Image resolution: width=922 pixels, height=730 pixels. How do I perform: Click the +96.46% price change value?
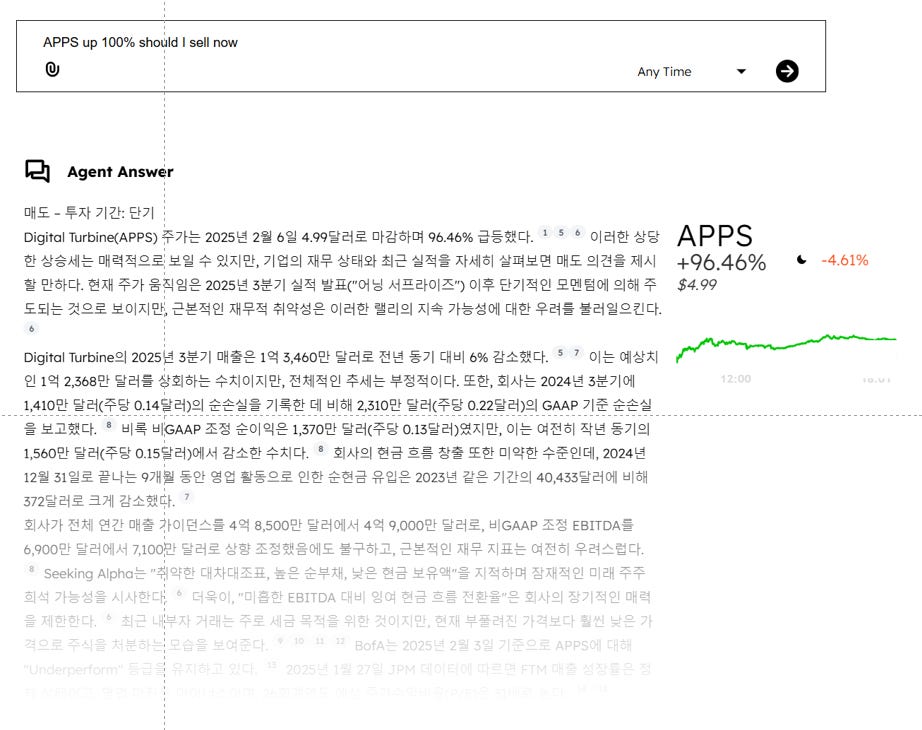(x=721, y=262)
